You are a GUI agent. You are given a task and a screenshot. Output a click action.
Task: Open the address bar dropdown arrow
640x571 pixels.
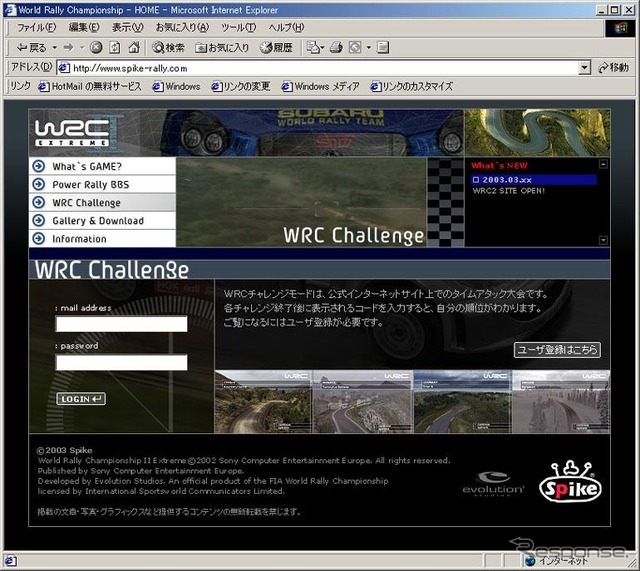tap(585, 68)
